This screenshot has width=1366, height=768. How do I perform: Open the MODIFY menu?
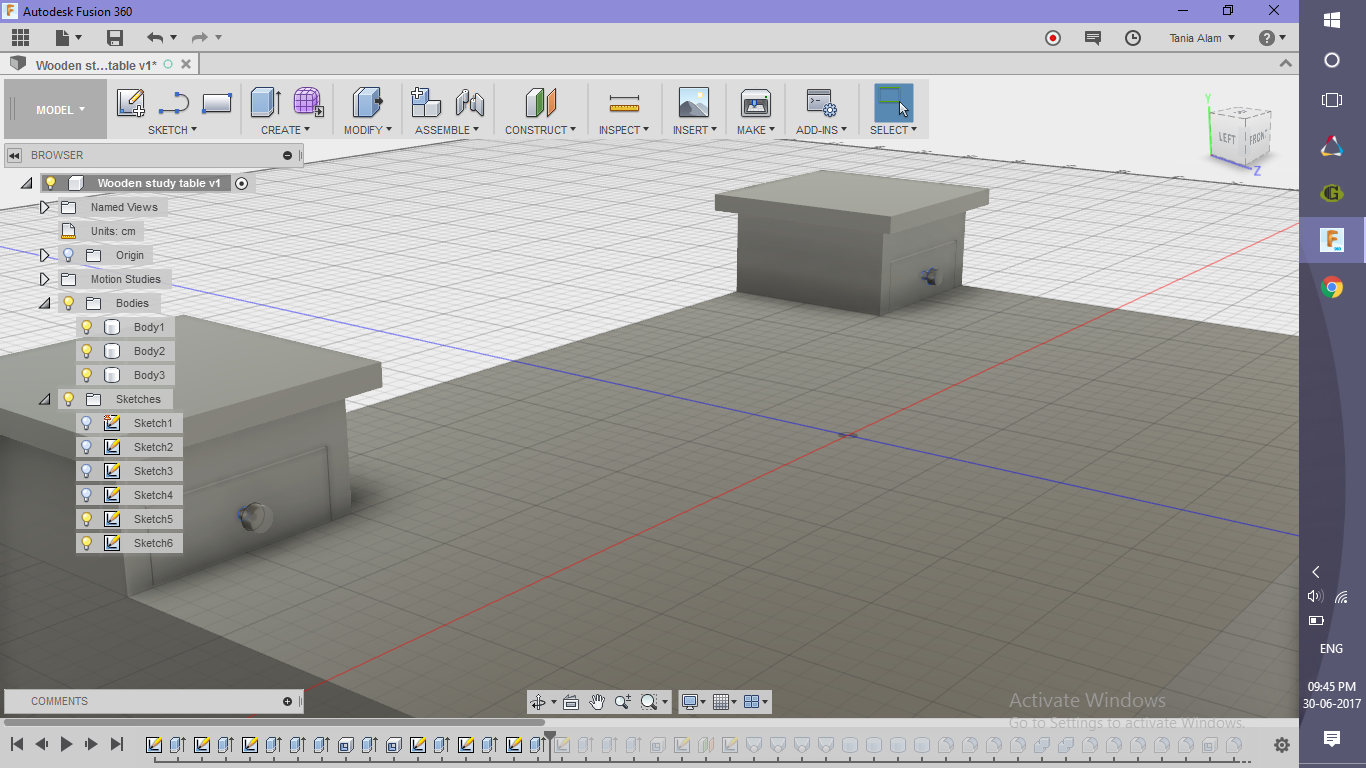coord(367,130)
